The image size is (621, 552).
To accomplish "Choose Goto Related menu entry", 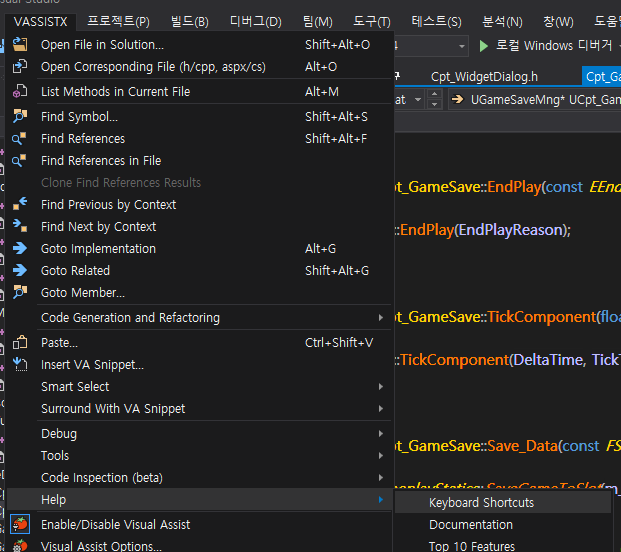I will [200, 270].
